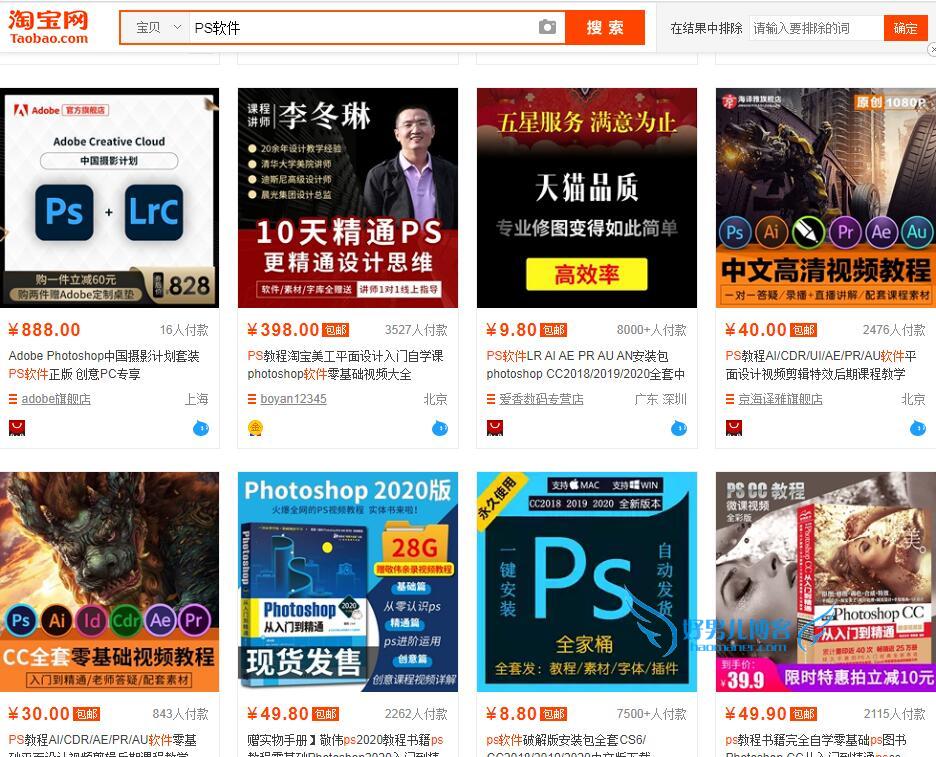Open the Photoshop 2020版 book thumbnail
The width and height of the screenshot is (936, 757).
point(348,581)
